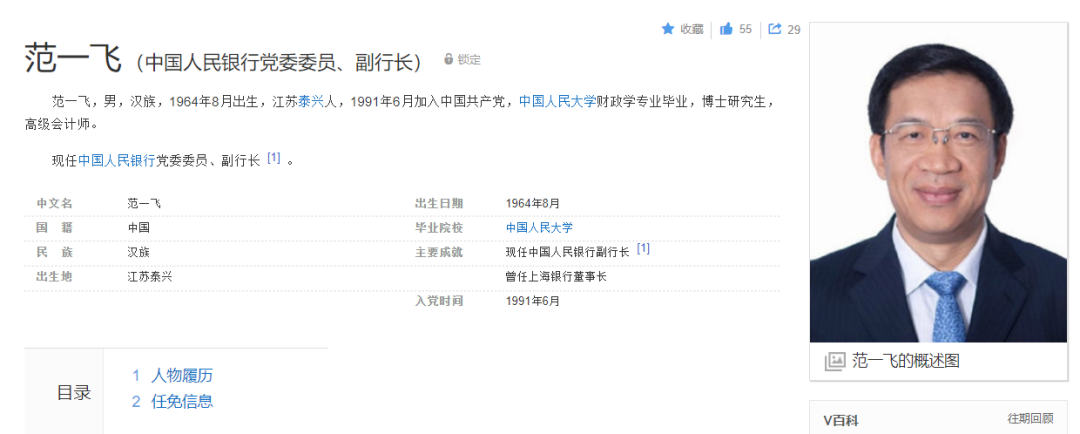Viewport: 1080px width, 434px height.
Task: Click the 主要成就 field label
Action: [439, 252]
